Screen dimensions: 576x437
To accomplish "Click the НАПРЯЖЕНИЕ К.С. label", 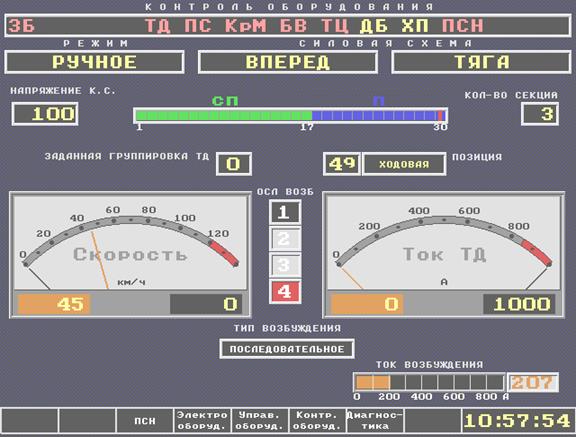I will coord(63,91).
